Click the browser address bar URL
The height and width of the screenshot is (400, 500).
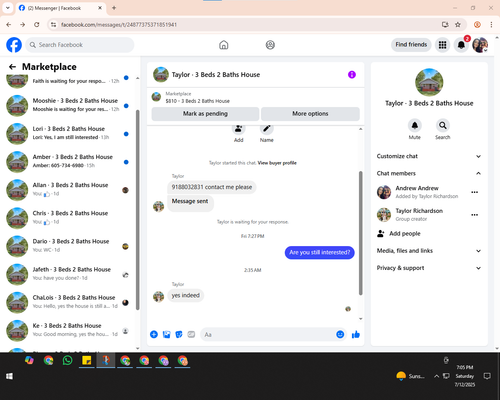click(x=119, y=25)
